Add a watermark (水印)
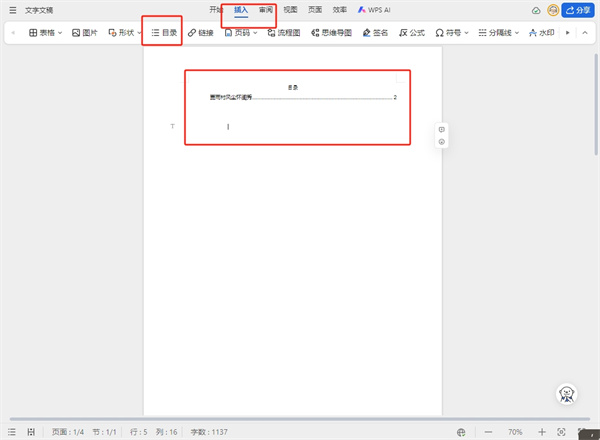This screenshot has width=600, height=440. point(541,33)
